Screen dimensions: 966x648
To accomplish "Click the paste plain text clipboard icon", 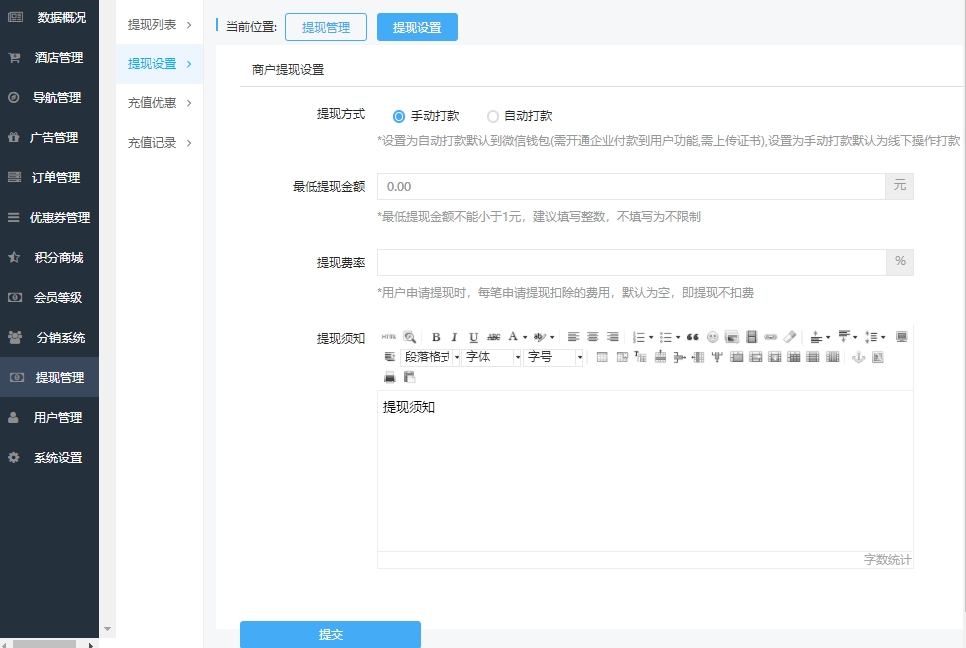I will point(409,377).
